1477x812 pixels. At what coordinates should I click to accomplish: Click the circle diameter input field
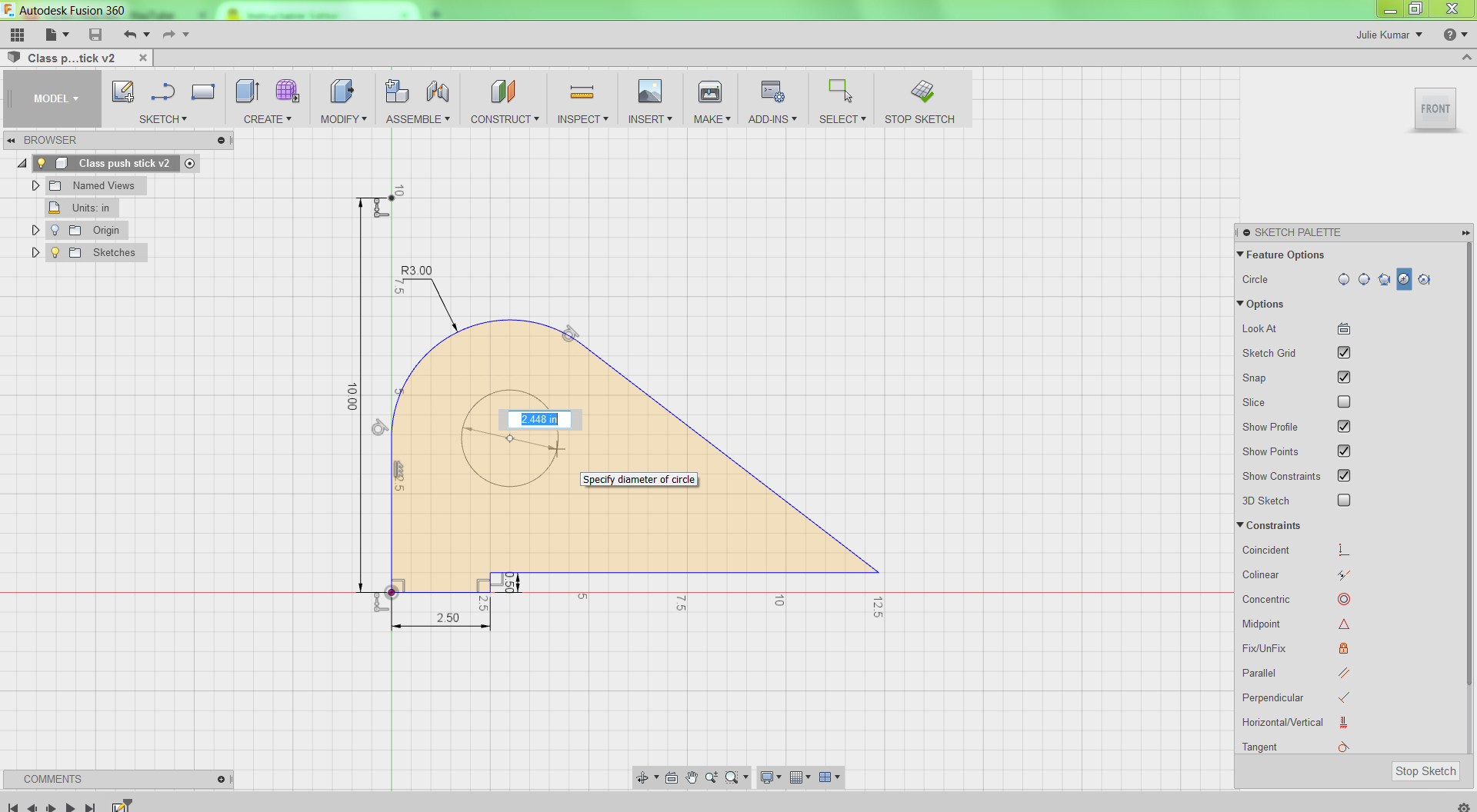tap(539, 419)
